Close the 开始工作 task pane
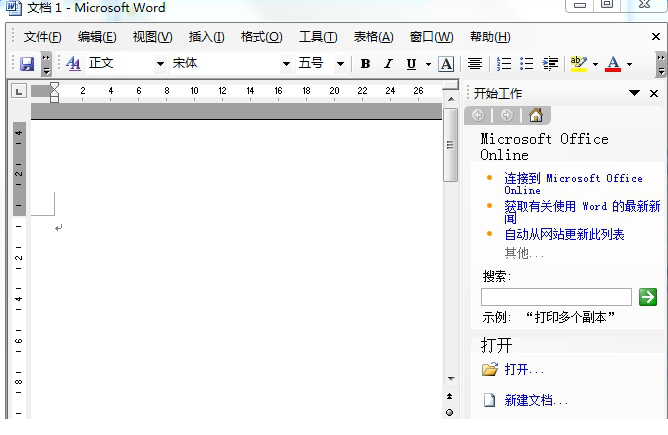This screenshot has height=435, width=668. pos(654,93)
